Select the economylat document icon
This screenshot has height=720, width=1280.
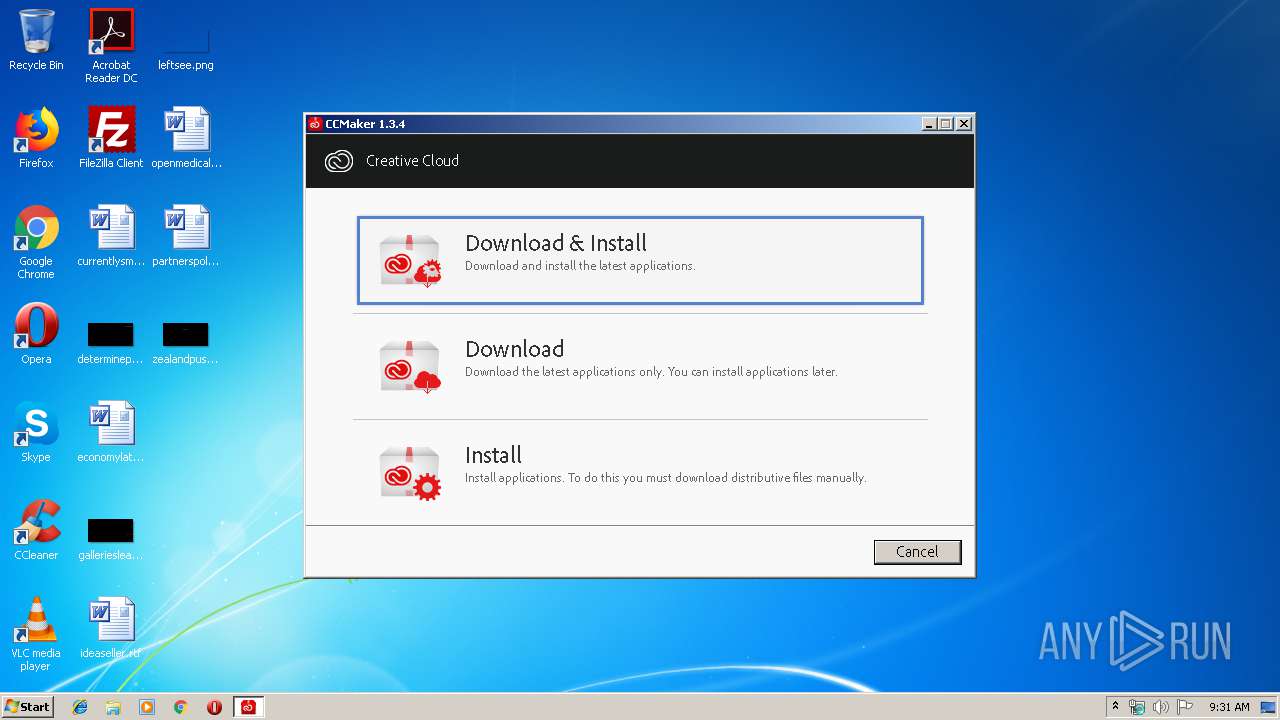pos(111,432)
